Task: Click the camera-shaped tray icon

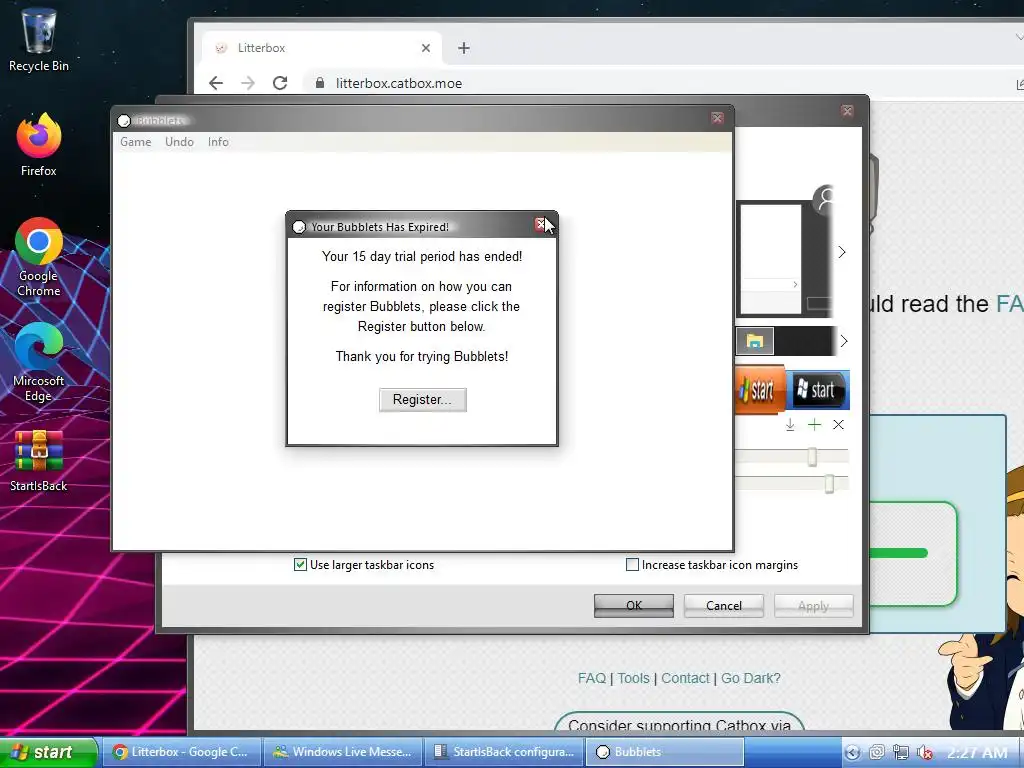Action: [876, 752]
